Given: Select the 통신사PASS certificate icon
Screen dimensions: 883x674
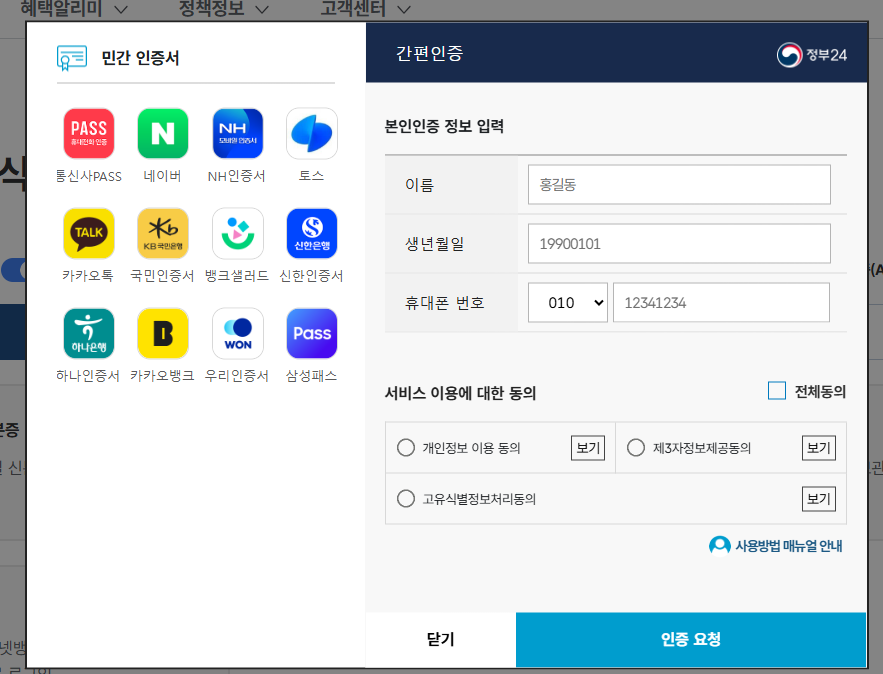Looking at the screenshot, I should pos(88,133).
